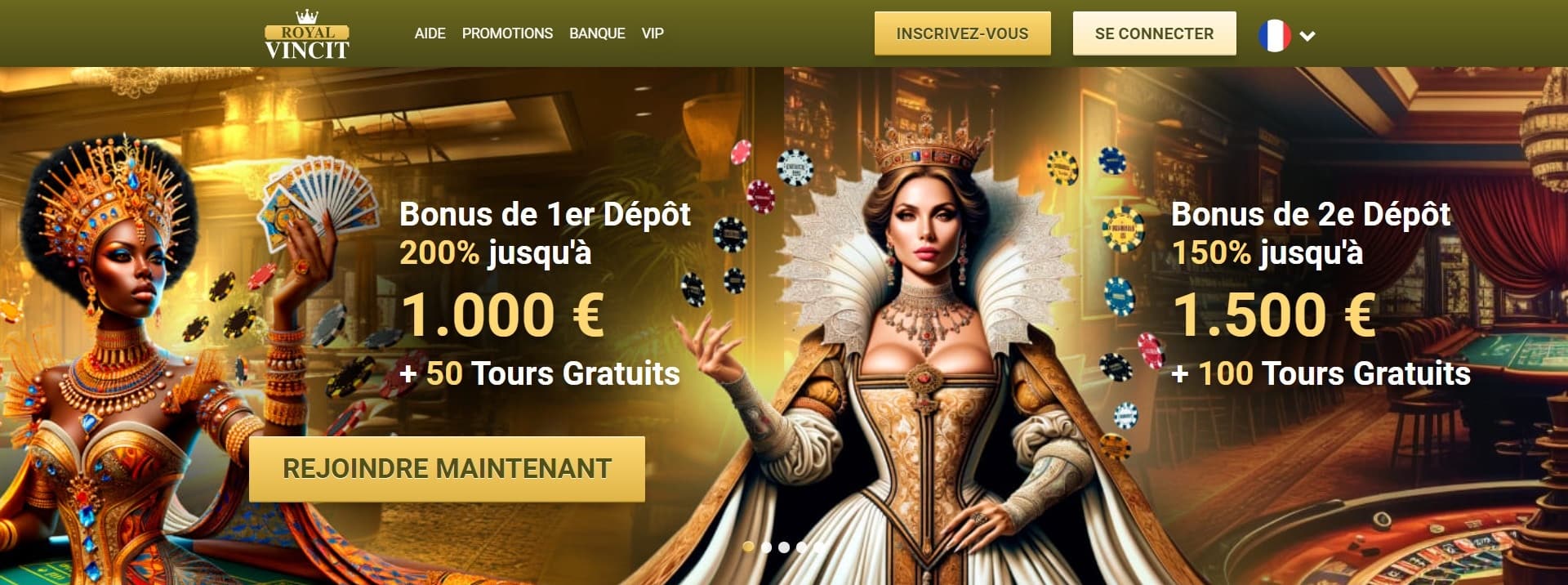Expand the language dropdown chevron
1568x585 pixels.
tap(1307, 36)
